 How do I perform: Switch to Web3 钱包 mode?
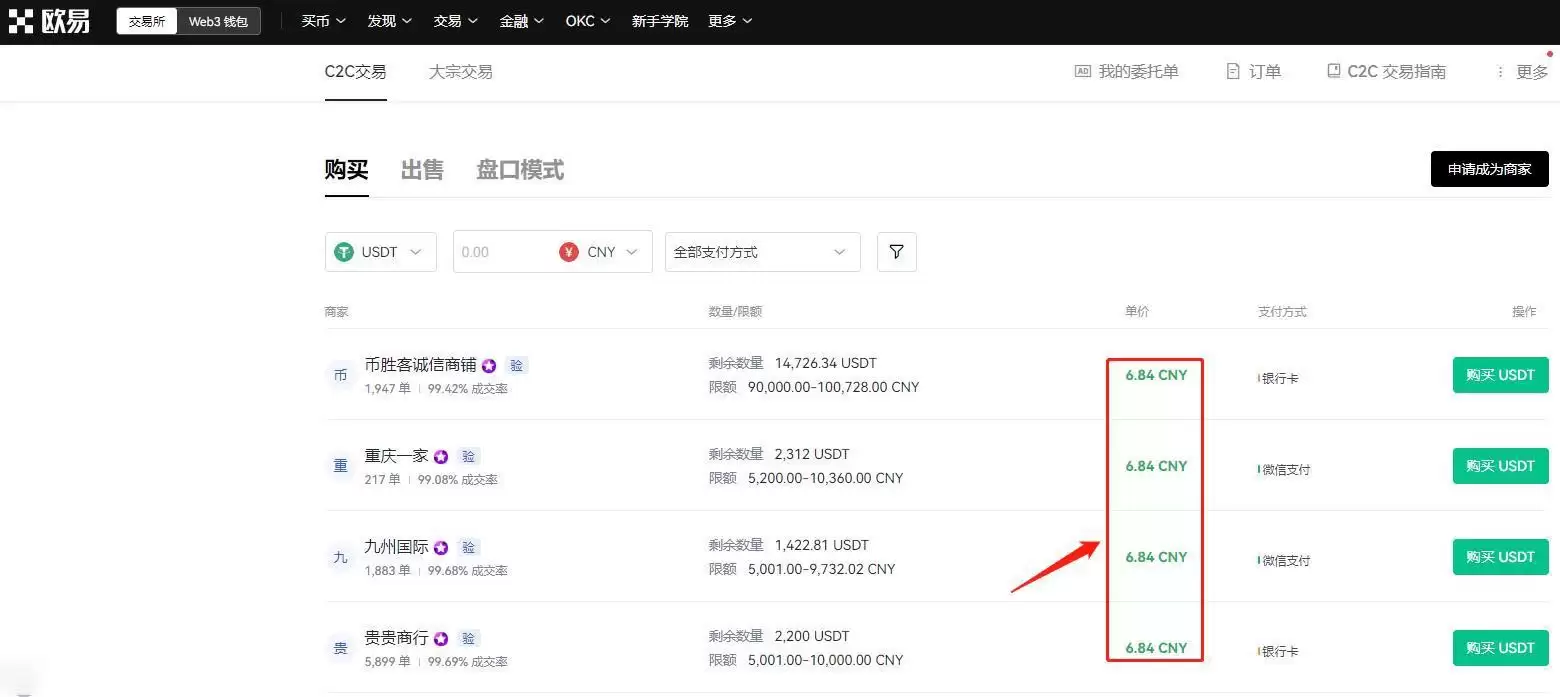(218, 20)
